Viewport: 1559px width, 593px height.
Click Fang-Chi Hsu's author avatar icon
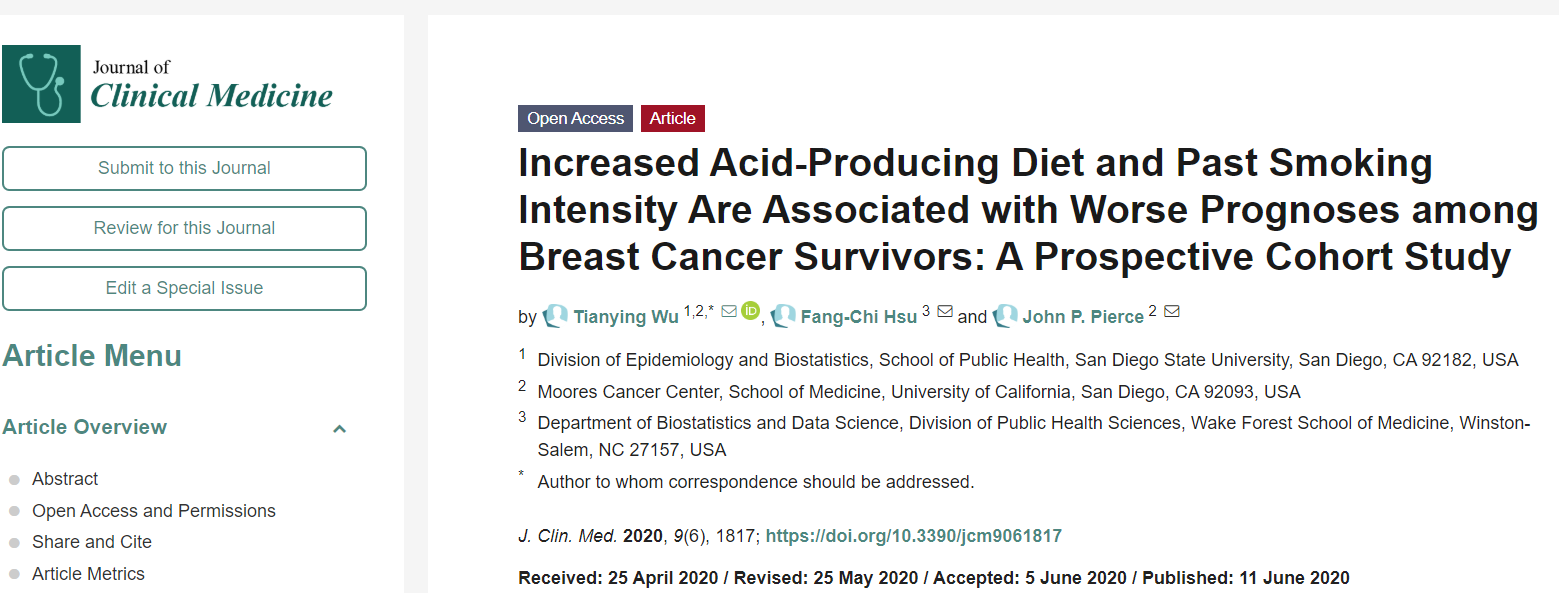tap(783, 316)
